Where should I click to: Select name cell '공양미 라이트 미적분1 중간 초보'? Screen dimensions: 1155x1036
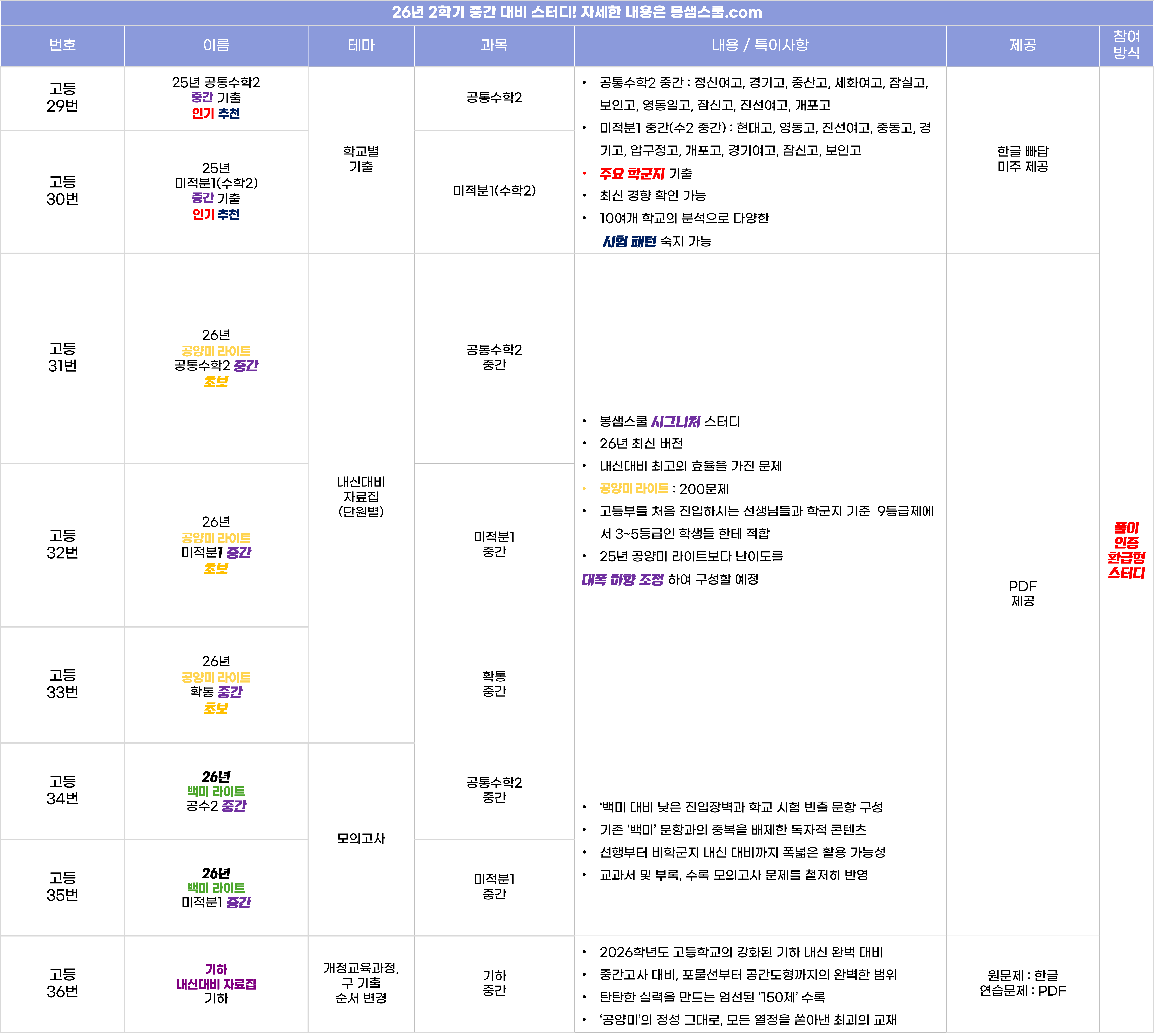216,545
